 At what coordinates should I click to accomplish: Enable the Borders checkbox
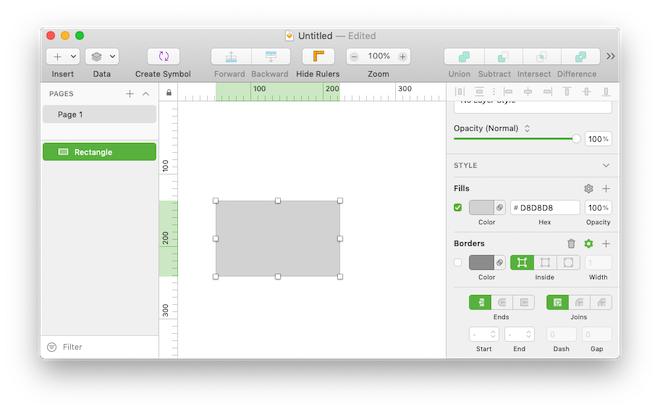[458, 262]
